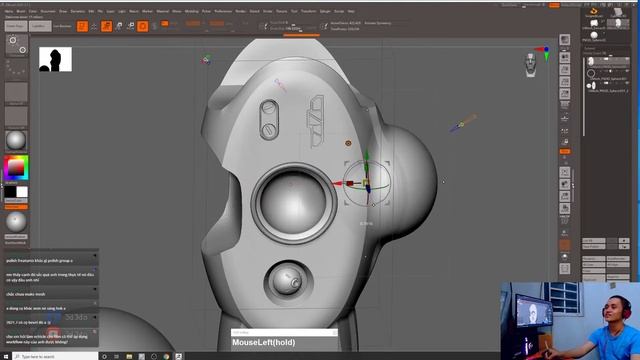Click the black silhouette preview thumbnail

[55, 59]
